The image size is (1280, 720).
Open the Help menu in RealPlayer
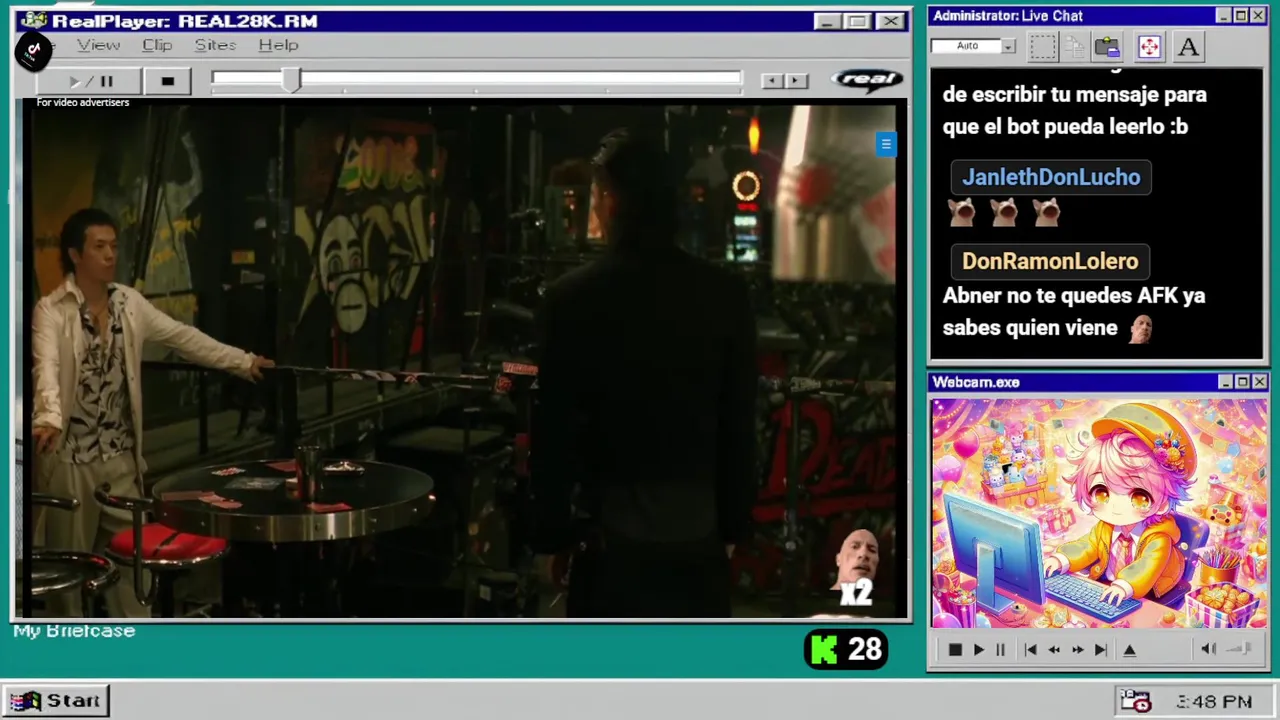tap(278, 45)
